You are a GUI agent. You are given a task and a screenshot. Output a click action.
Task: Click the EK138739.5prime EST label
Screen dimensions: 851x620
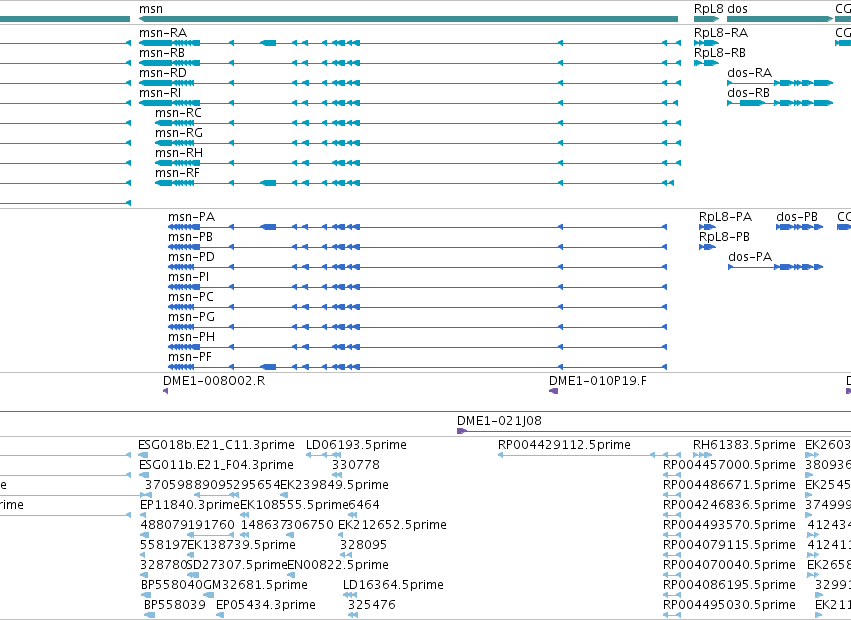(242, 545)
